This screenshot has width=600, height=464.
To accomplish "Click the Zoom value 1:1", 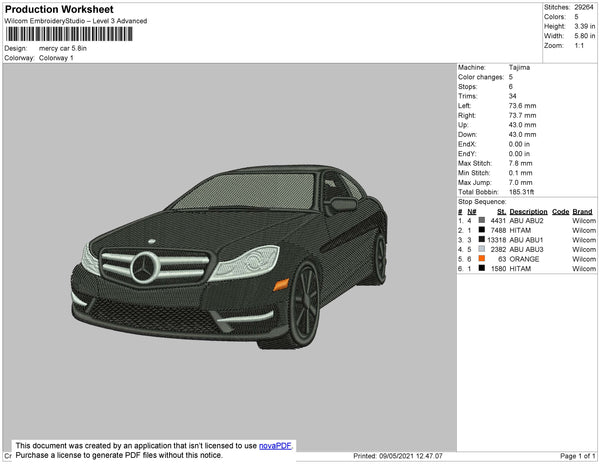I will (x=579, y=46).
